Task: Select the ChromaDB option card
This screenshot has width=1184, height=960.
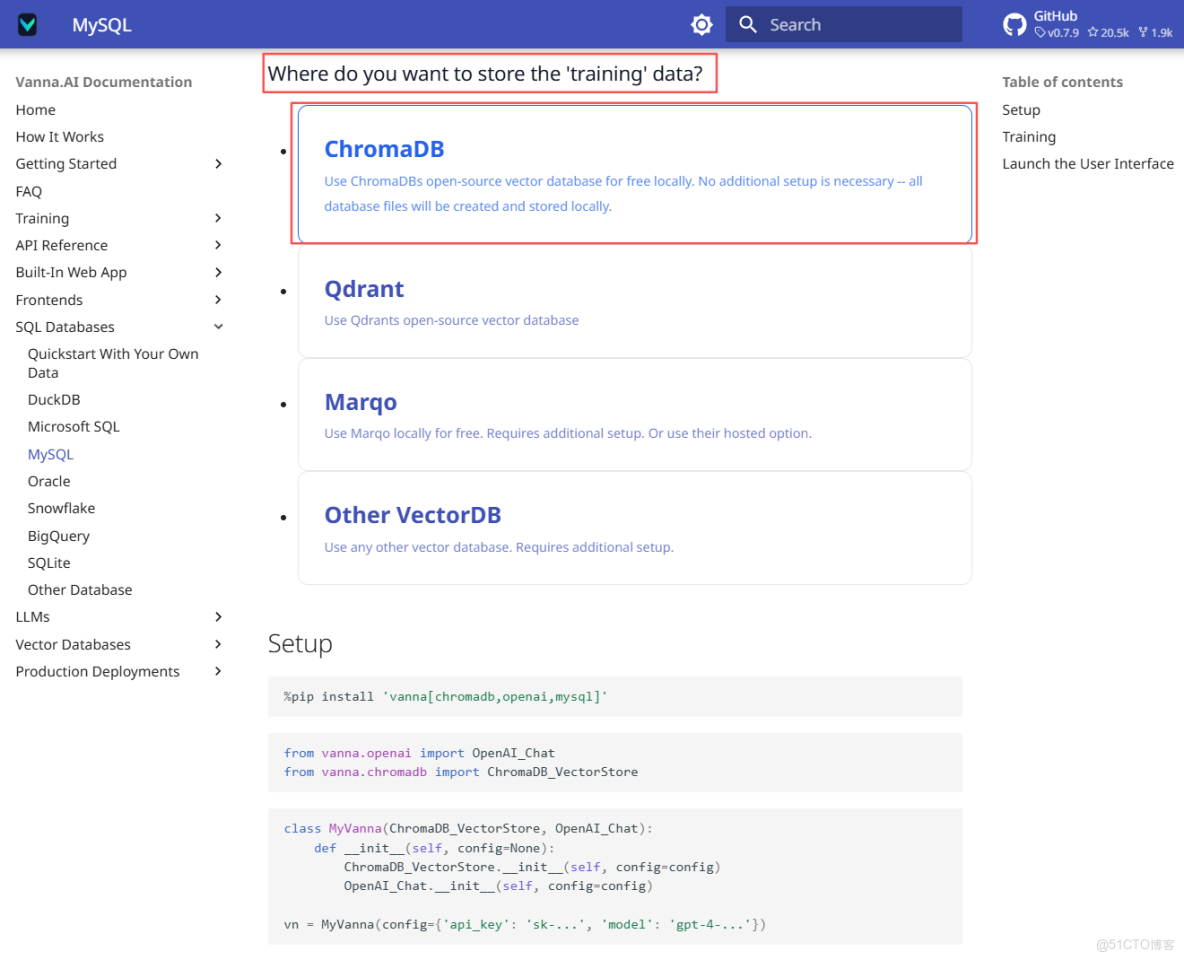Action: [634, 175]
